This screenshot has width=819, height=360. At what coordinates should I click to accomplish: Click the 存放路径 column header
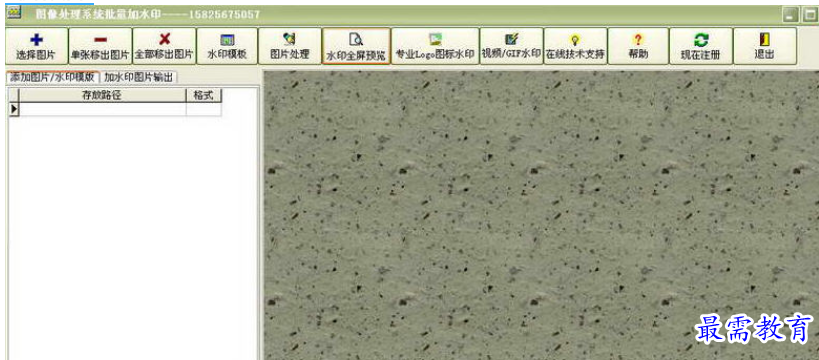(x=102, y=95)
